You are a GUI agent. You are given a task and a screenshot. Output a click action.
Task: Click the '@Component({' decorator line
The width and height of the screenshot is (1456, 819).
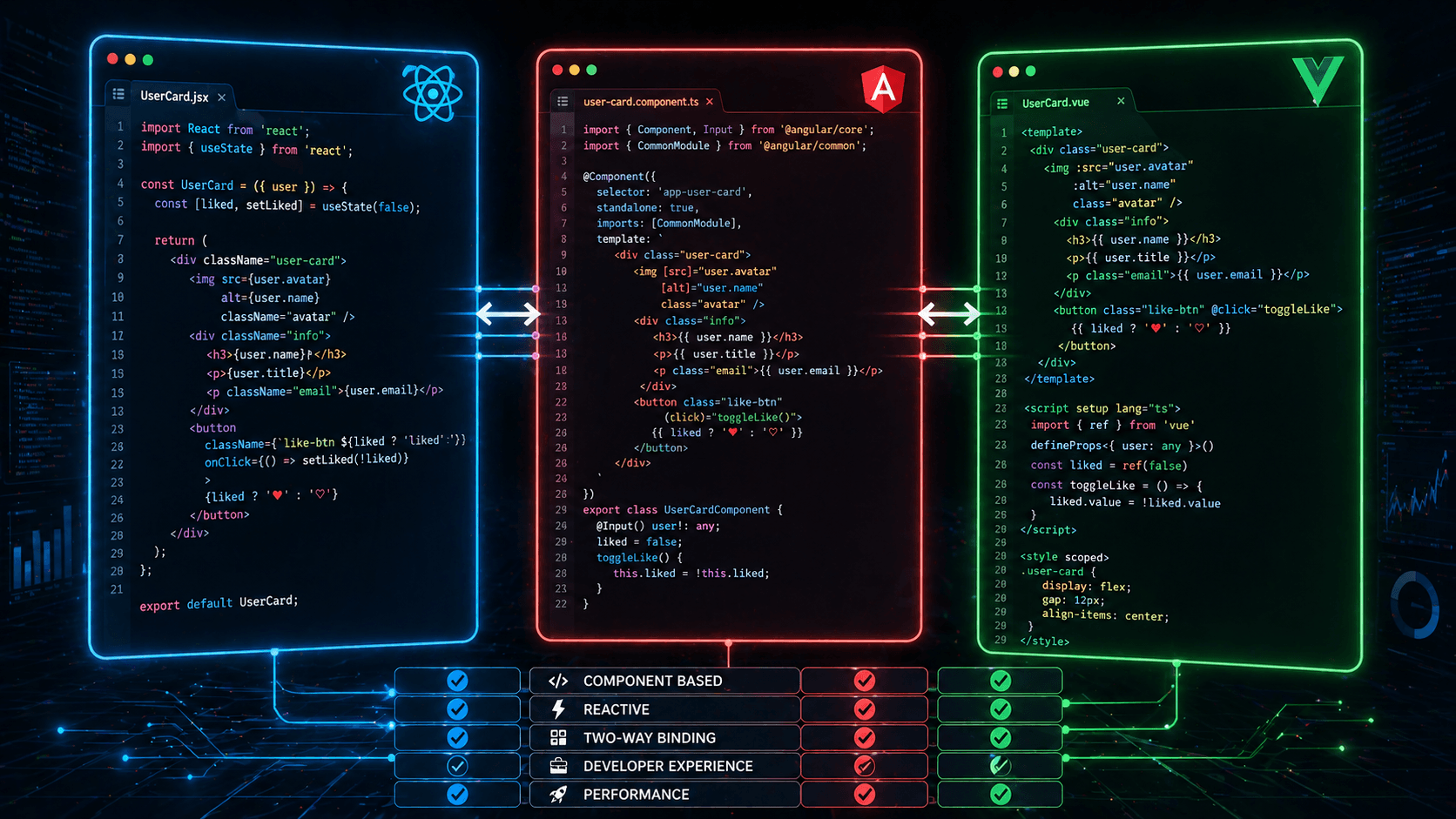619,176
